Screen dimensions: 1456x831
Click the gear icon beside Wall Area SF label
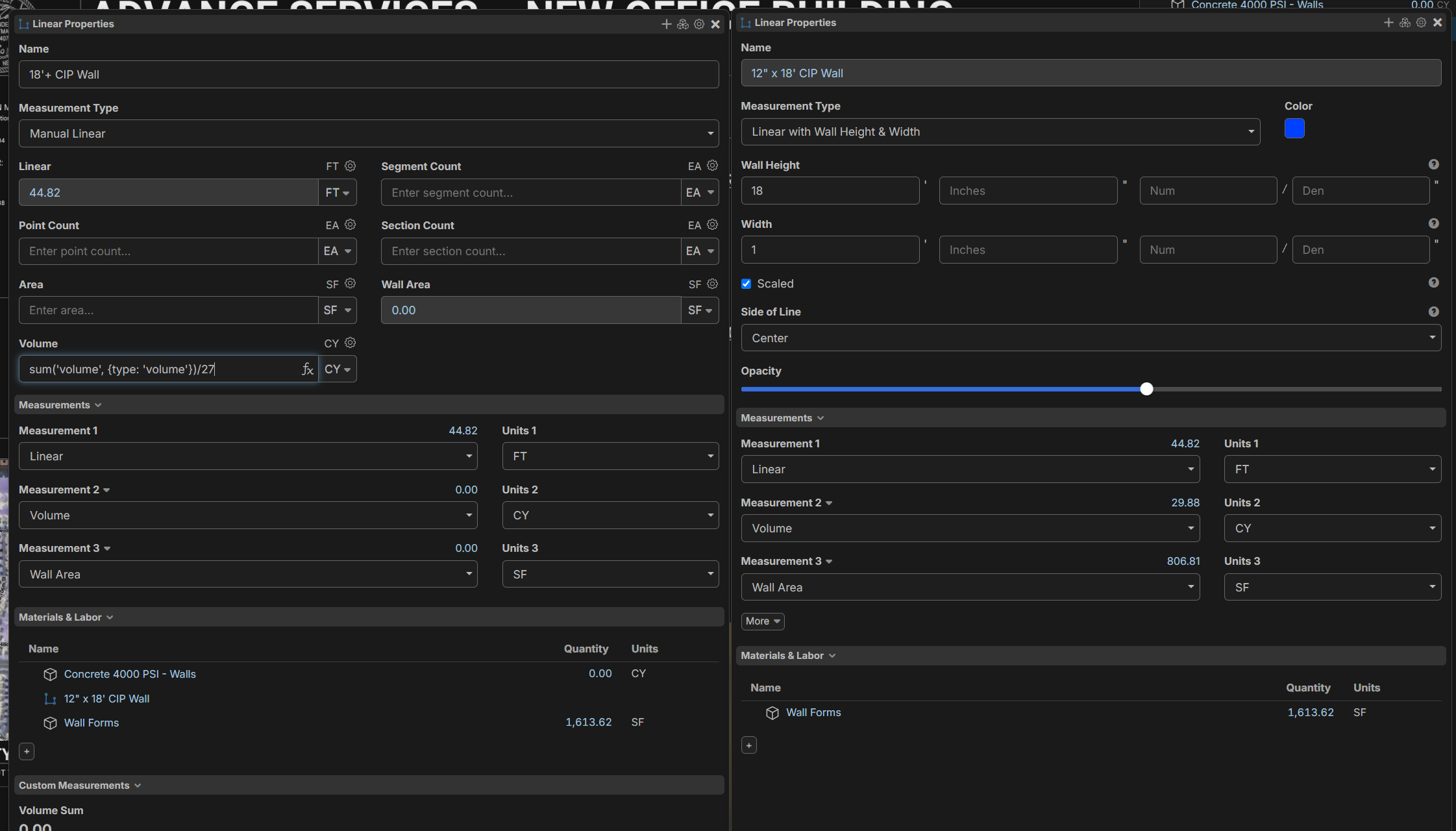713,284
